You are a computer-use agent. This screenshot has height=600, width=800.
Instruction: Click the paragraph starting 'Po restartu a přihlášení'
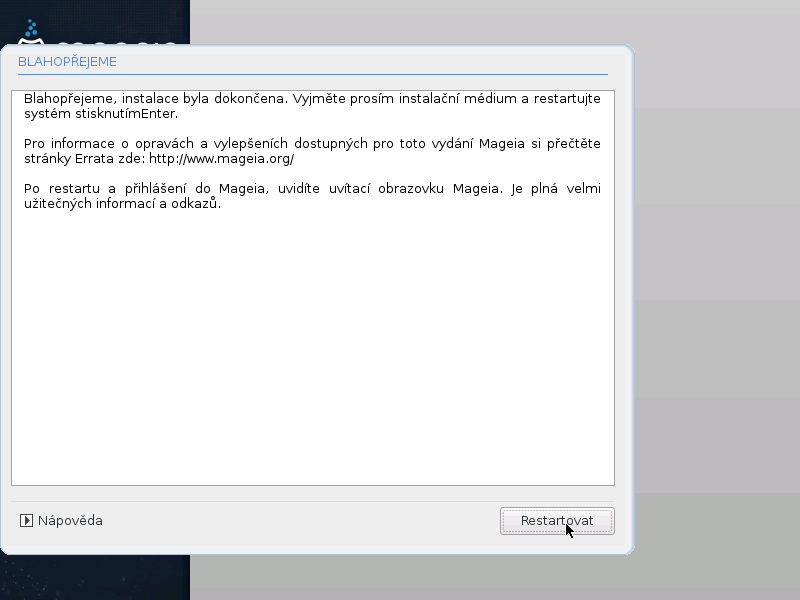[312, 196]
